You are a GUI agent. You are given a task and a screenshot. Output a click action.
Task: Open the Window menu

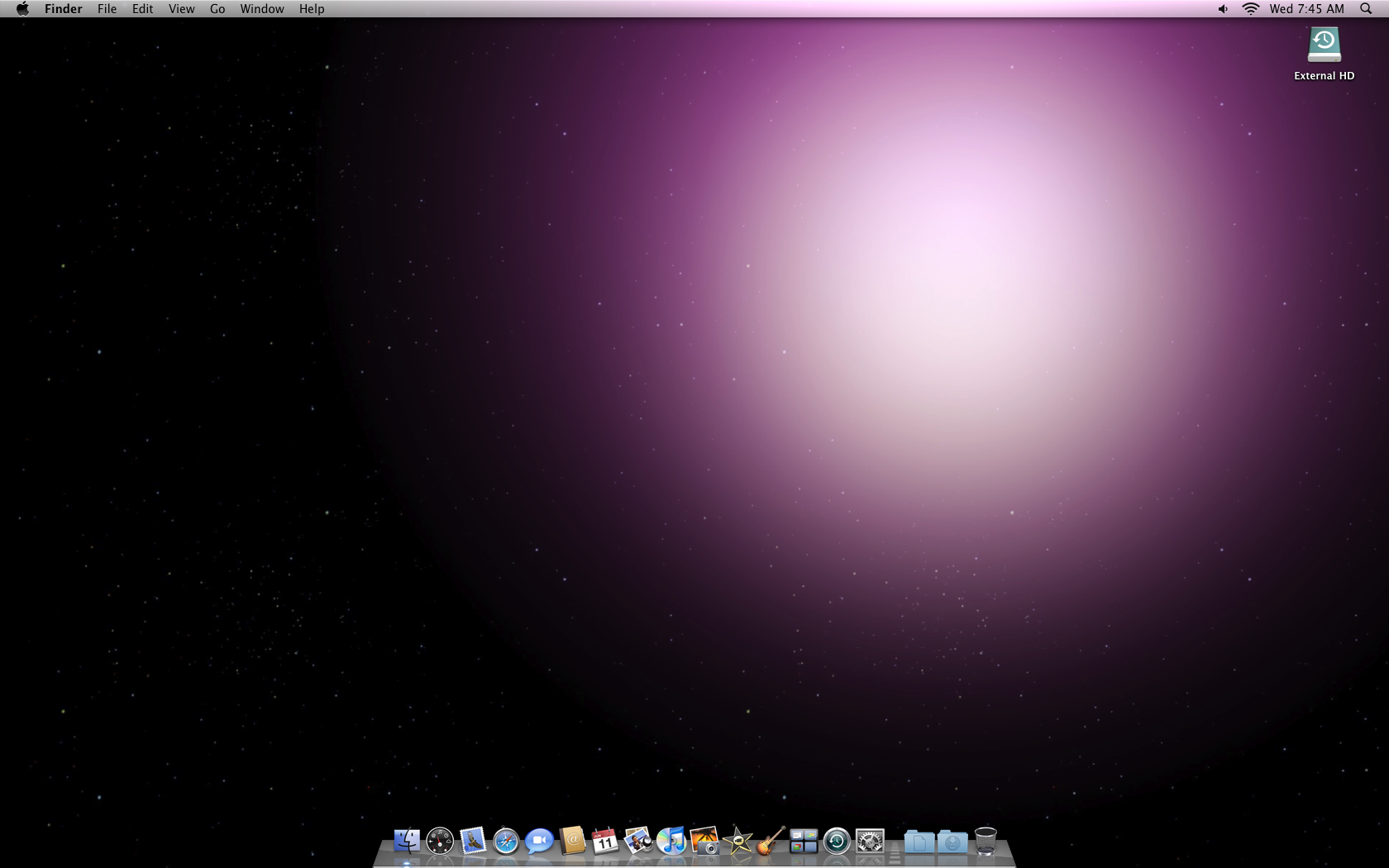pos(262,9)
